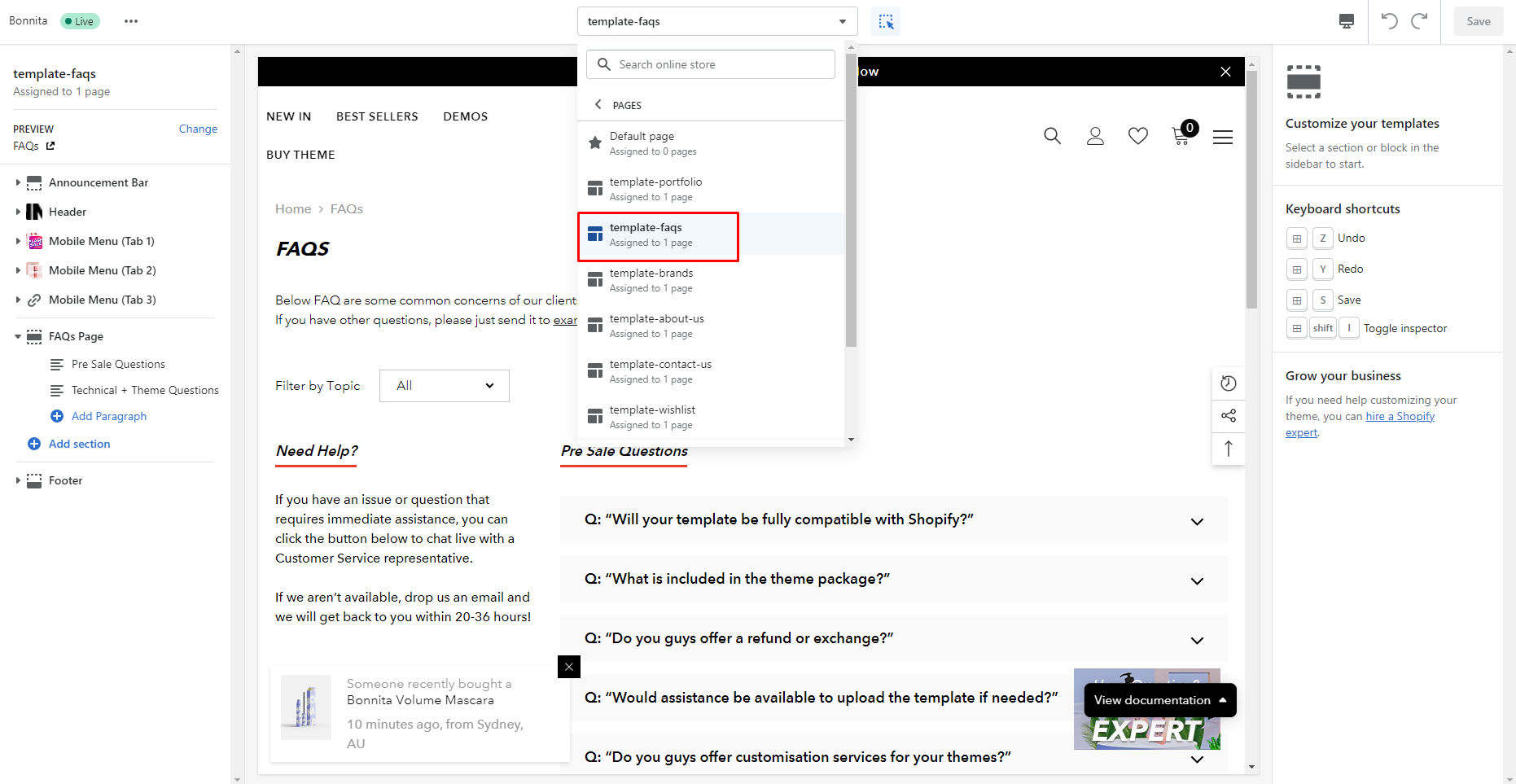Open the three-dots theme actions menu
1516x784 pixels.
(131, 22)
